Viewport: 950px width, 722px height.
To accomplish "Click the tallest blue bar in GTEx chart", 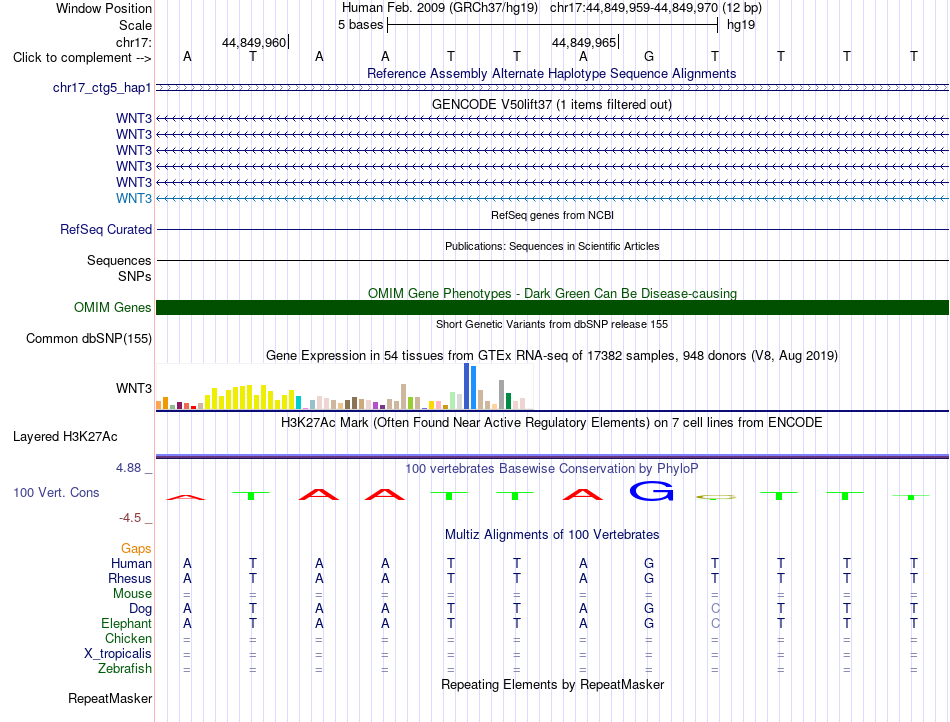I will point(467,386).
